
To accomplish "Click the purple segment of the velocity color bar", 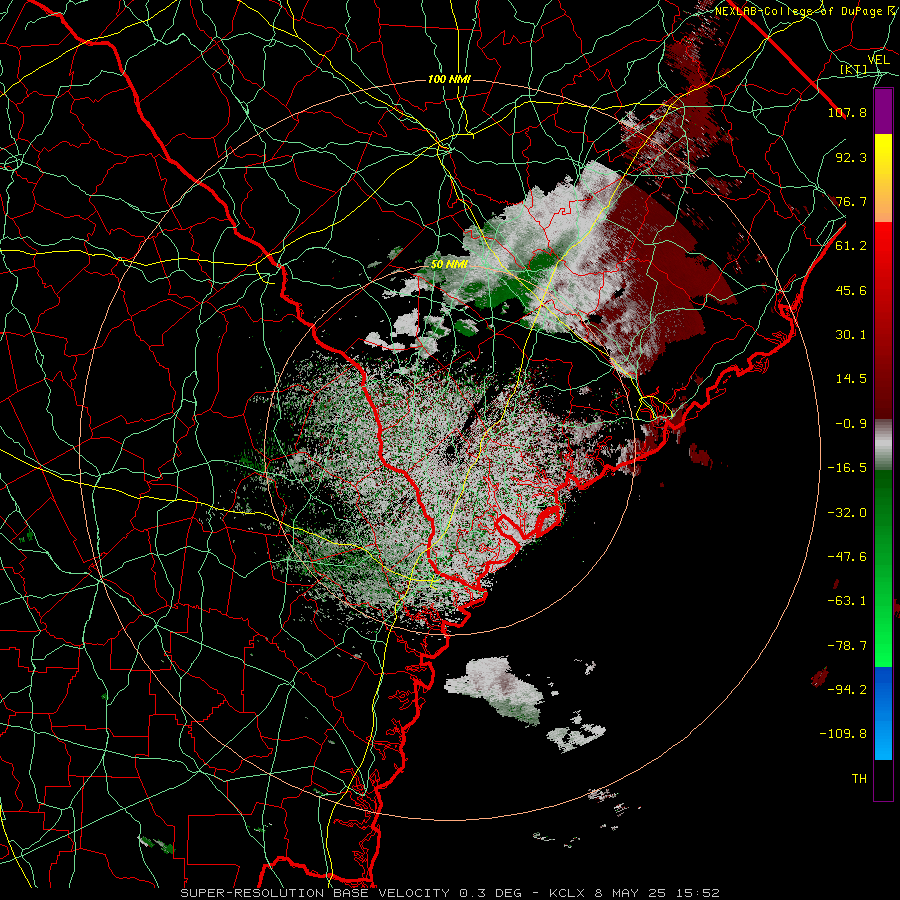I will point(883,112).
